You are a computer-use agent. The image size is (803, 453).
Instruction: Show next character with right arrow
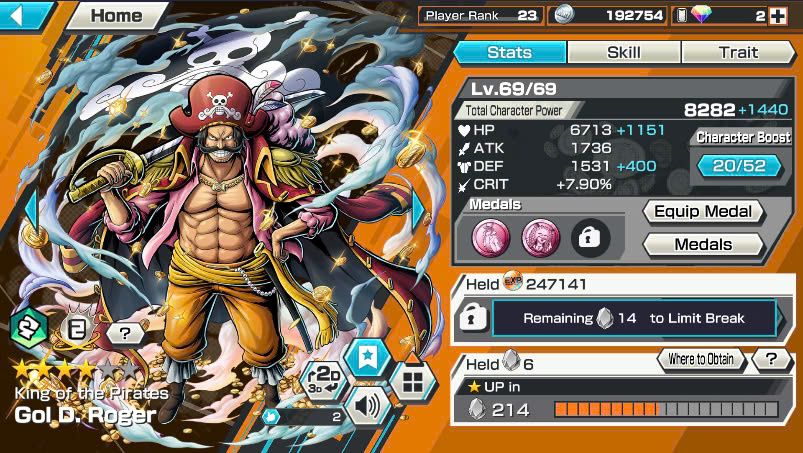coord(419,209)
